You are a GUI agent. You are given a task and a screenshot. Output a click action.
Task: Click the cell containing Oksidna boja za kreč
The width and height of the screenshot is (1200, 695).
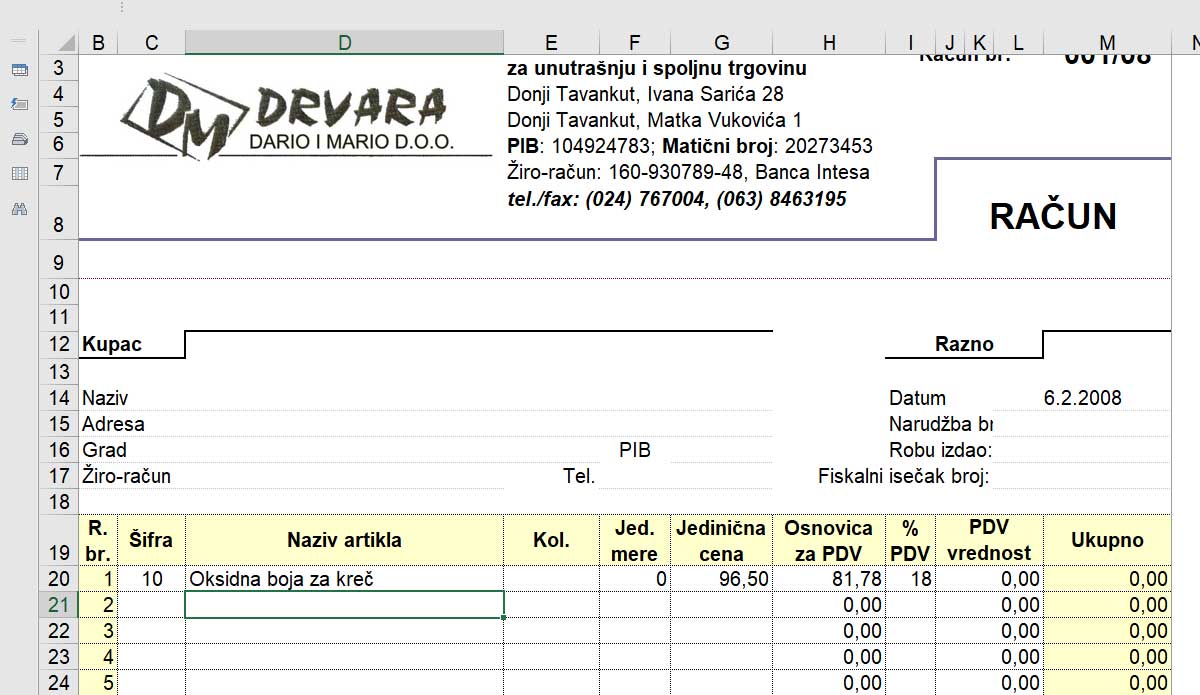(x=344, y=579)
